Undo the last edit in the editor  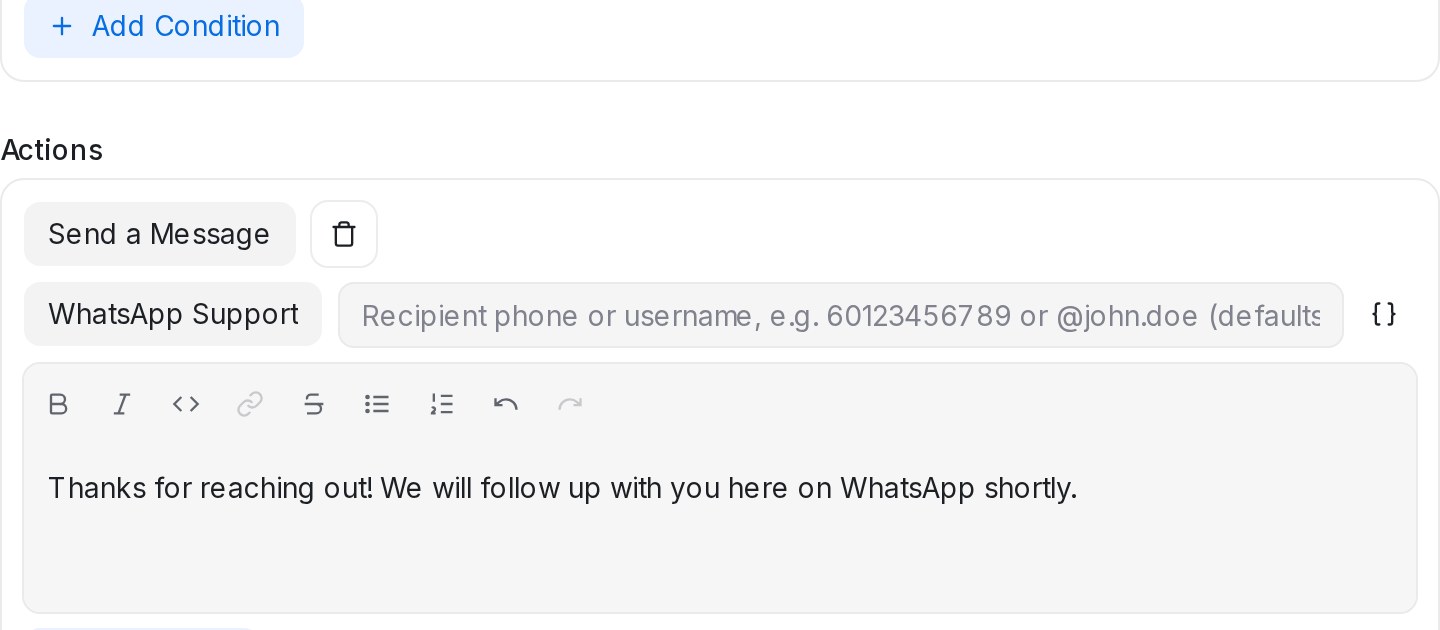[x=506, y=404]
